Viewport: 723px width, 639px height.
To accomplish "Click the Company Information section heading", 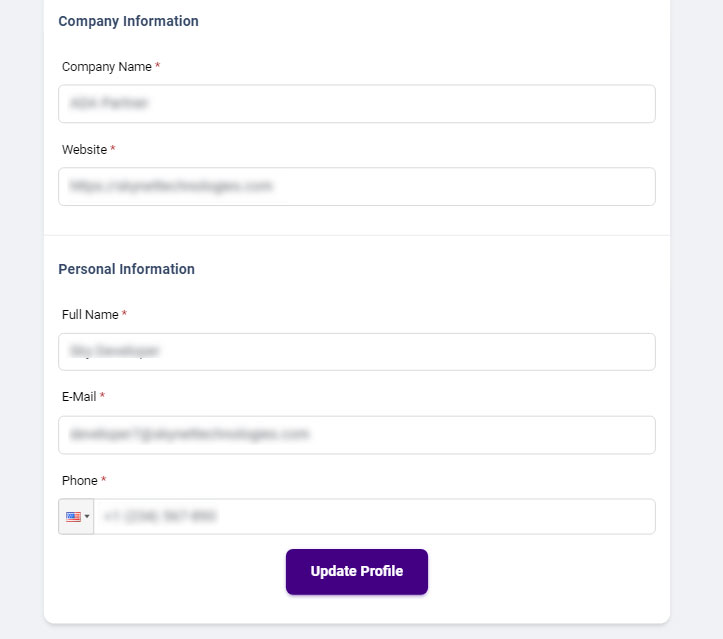I will pyautogui.click(x=128, y=21).
